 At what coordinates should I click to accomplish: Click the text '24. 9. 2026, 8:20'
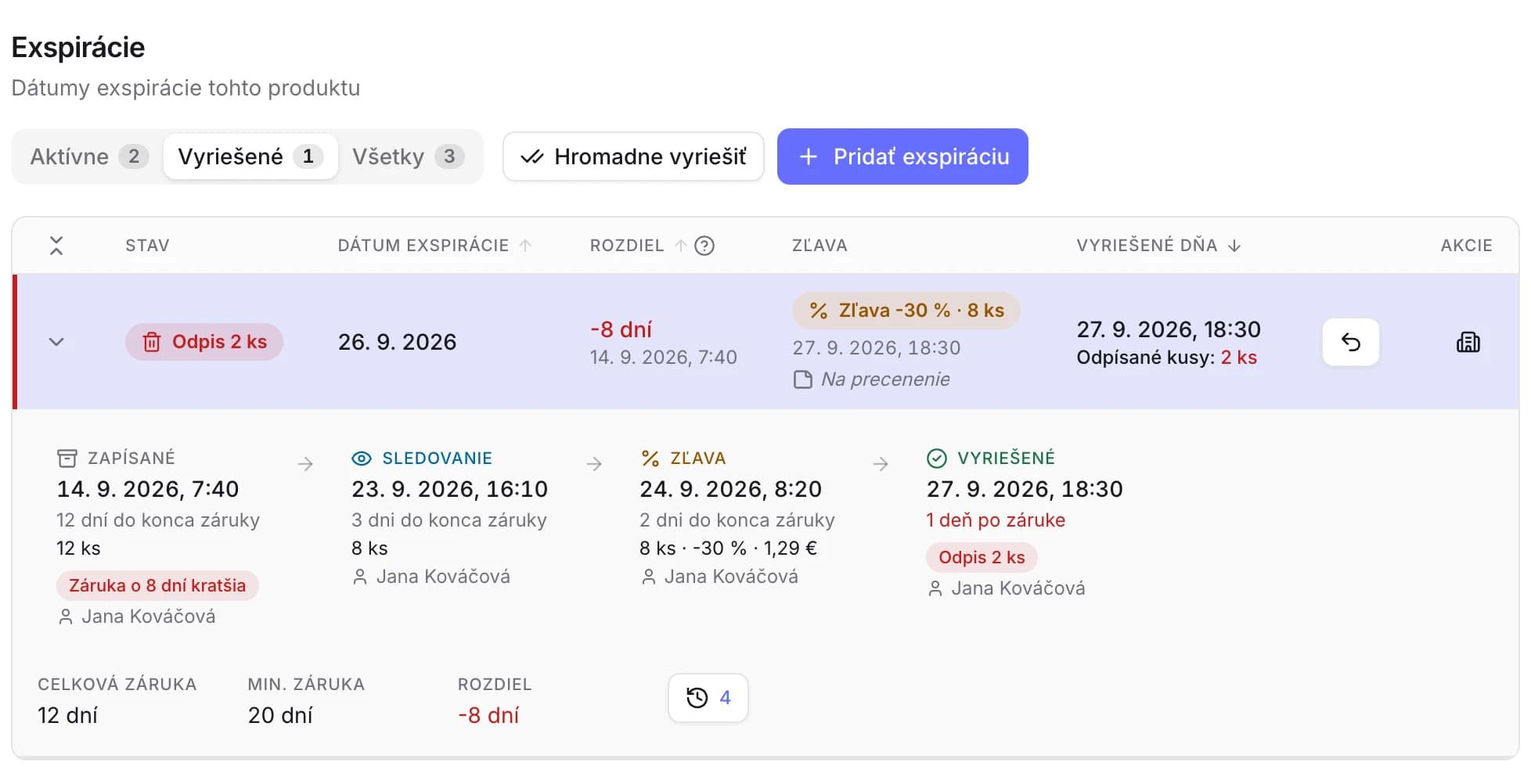pos(730,489)
